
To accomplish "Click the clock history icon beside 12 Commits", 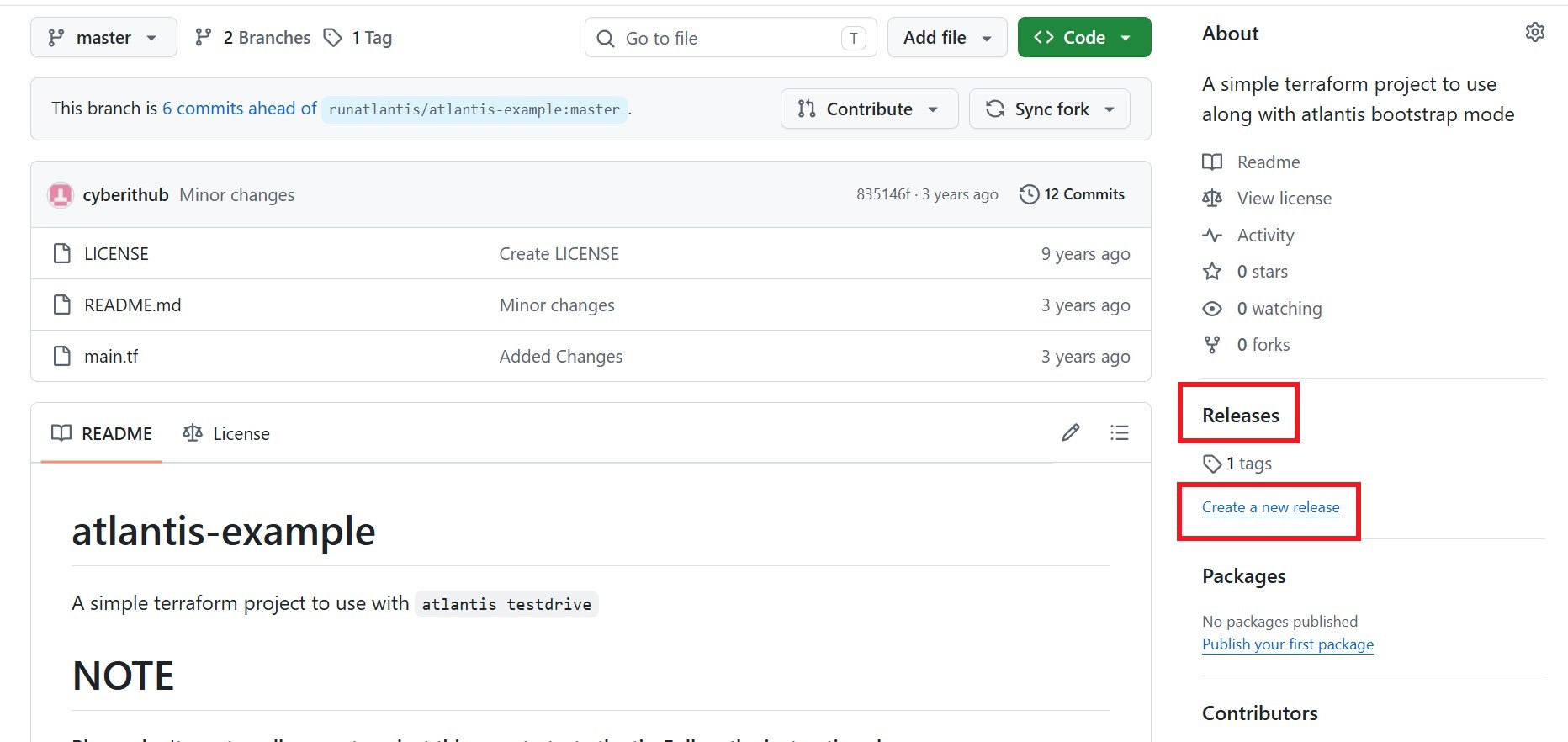I will 1029,194.
